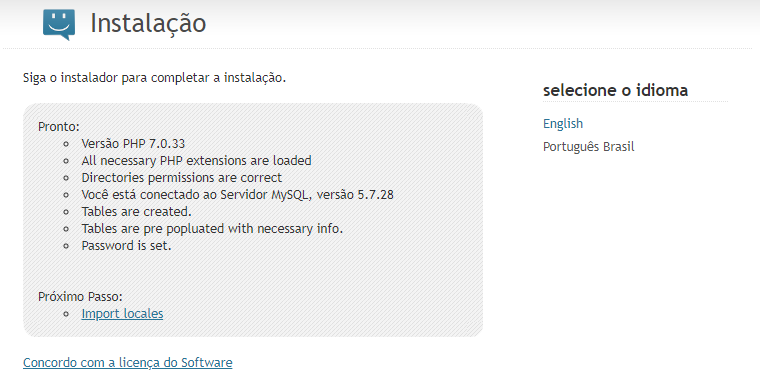Screen dimensions: 760x379
Task: Click the smiley chat bubble logo
Action: pos(59,24)
